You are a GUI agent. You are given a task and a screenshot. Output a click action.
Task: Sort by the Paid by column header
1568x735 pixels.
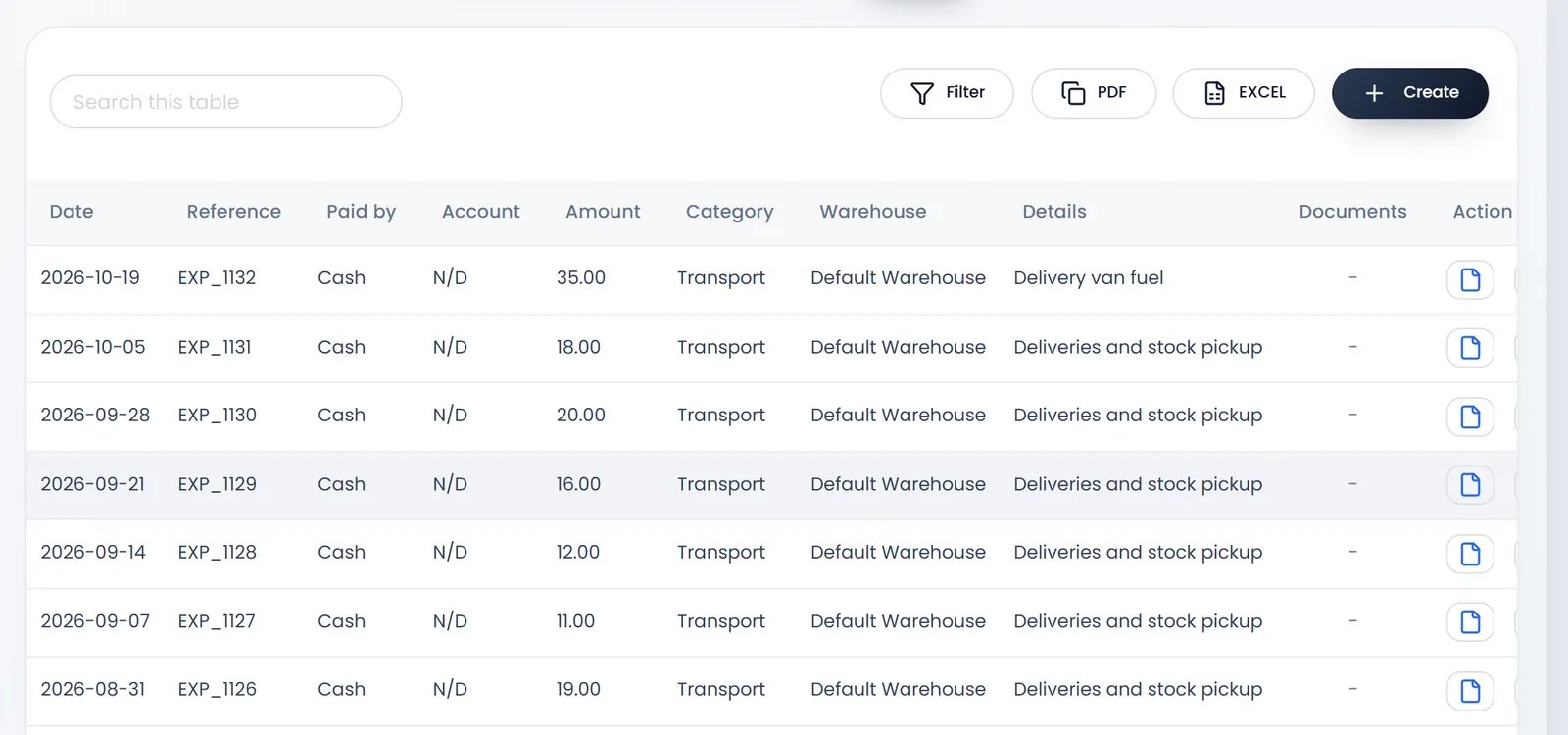pos(362,212)
